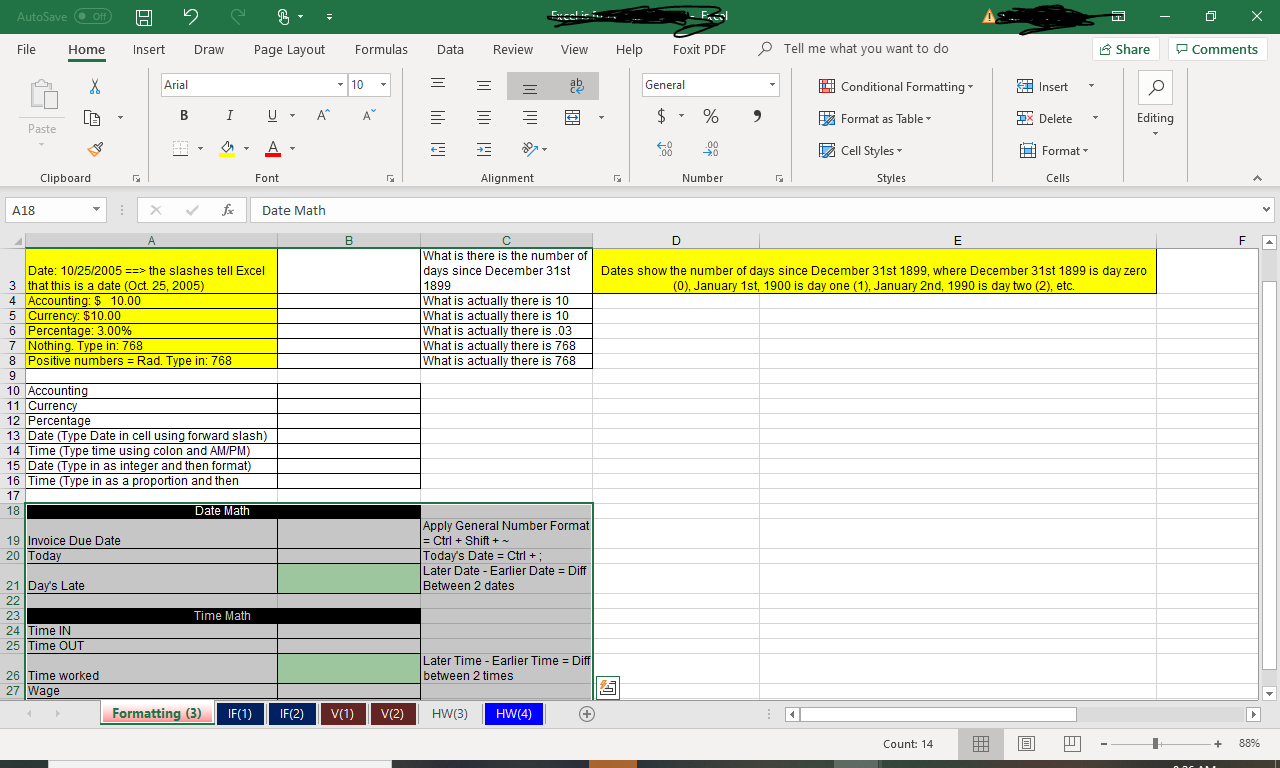
Task: Expand the General number format dropdown
Action: [770, 85]
